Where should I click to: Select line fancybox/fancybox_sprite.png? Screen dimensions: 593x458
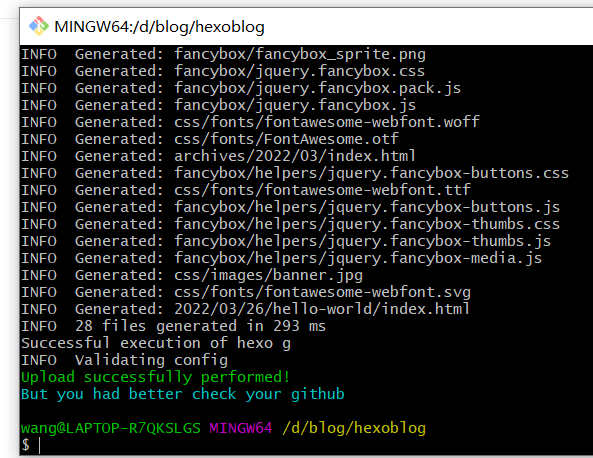[224, 54]
